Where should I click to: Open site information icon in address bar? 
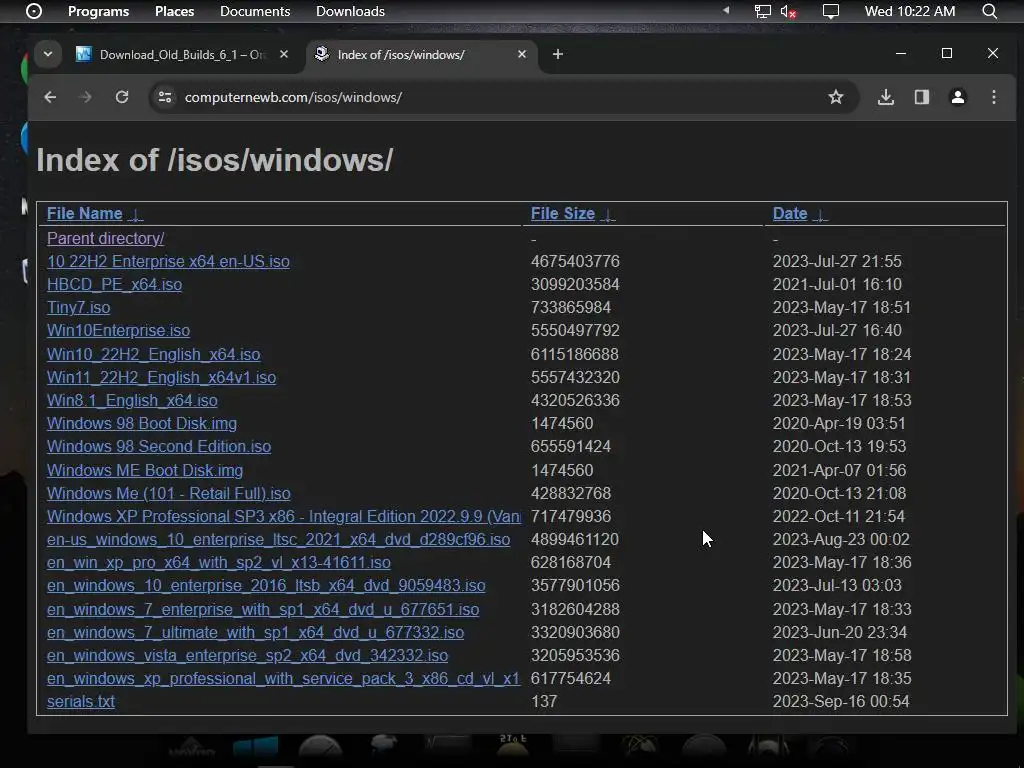165,97
